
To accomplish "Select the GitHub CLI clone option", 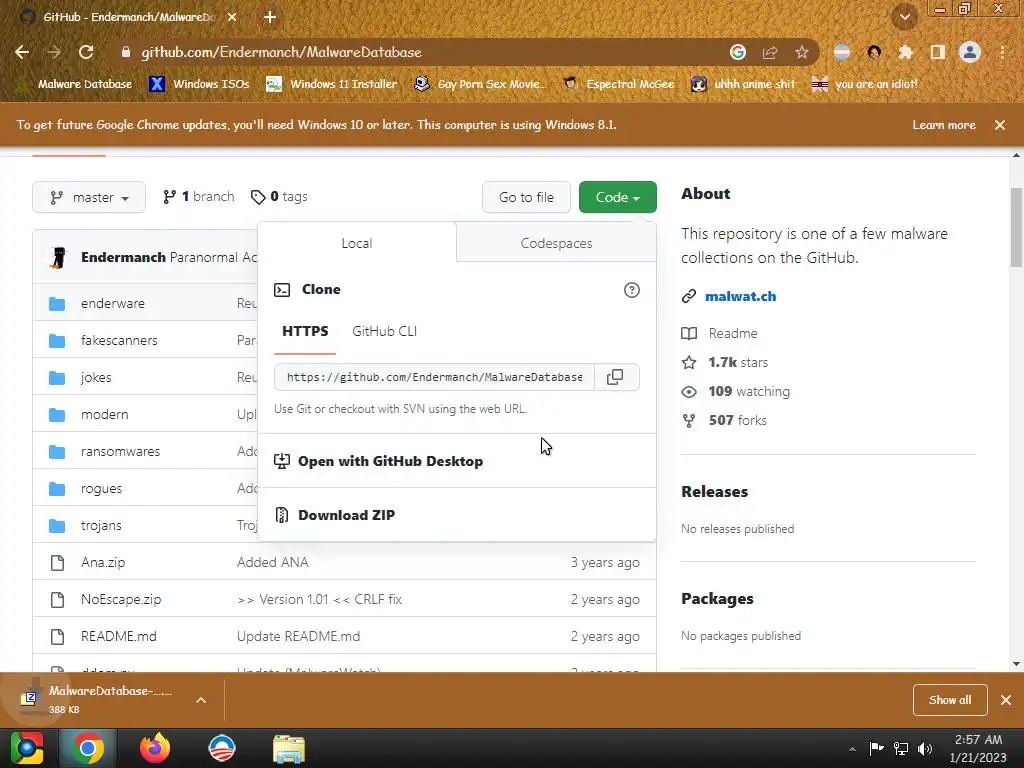I will (x=384, y=331).
